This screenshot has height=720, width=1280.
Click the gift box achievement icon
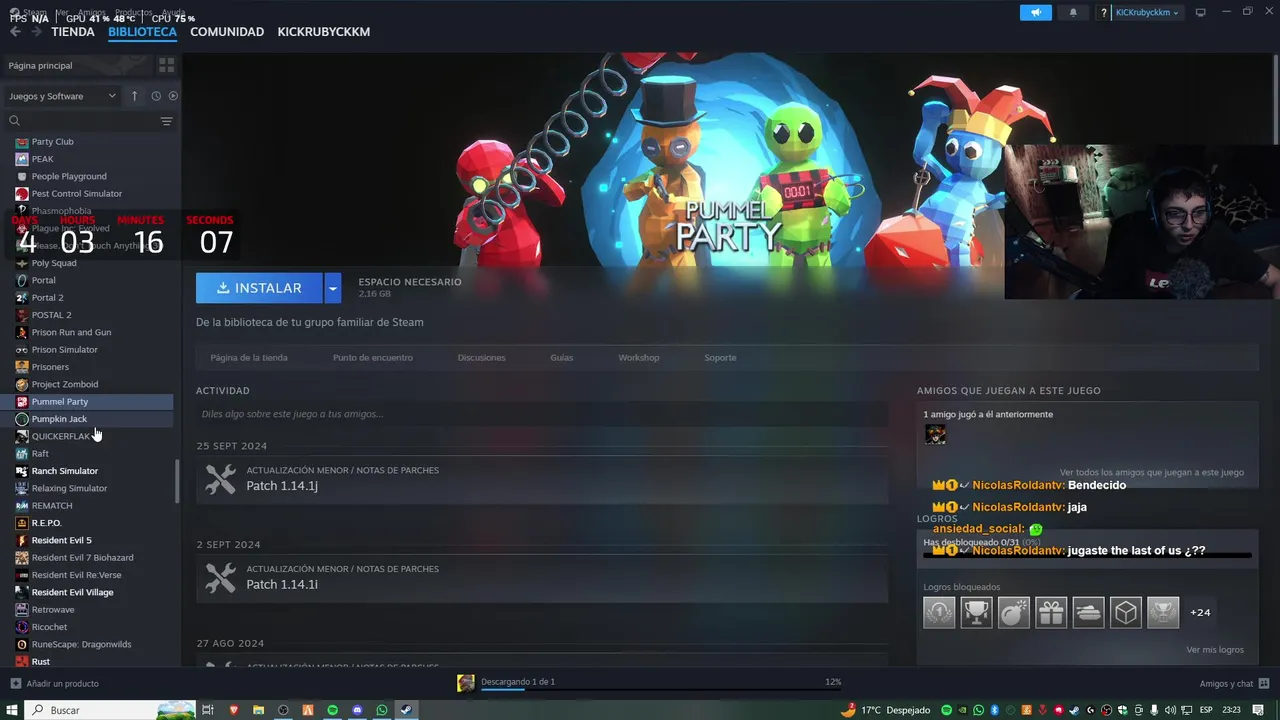click(x=1051, y=612)
